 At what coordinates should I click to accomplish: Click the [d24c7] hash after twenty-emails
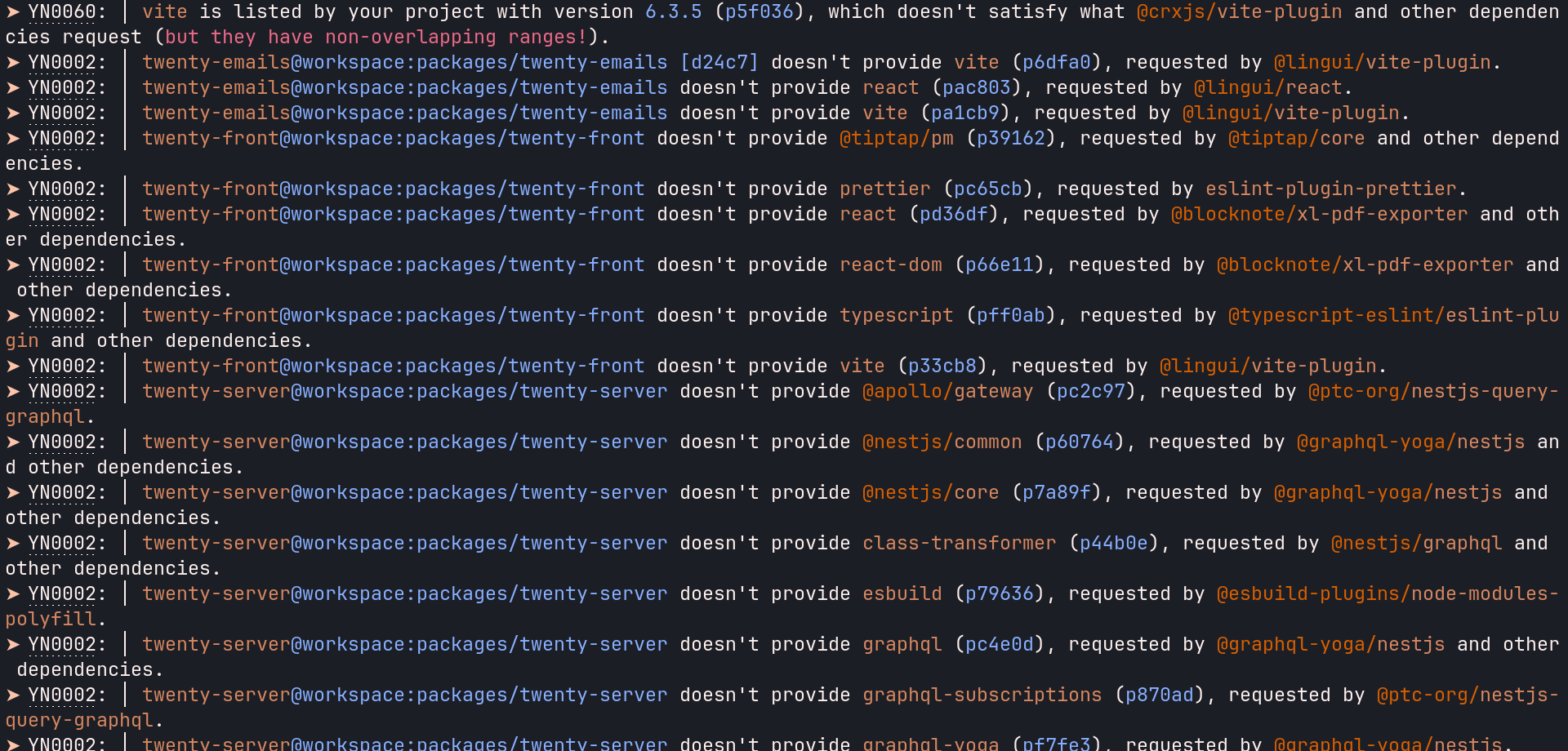[719, 63]
